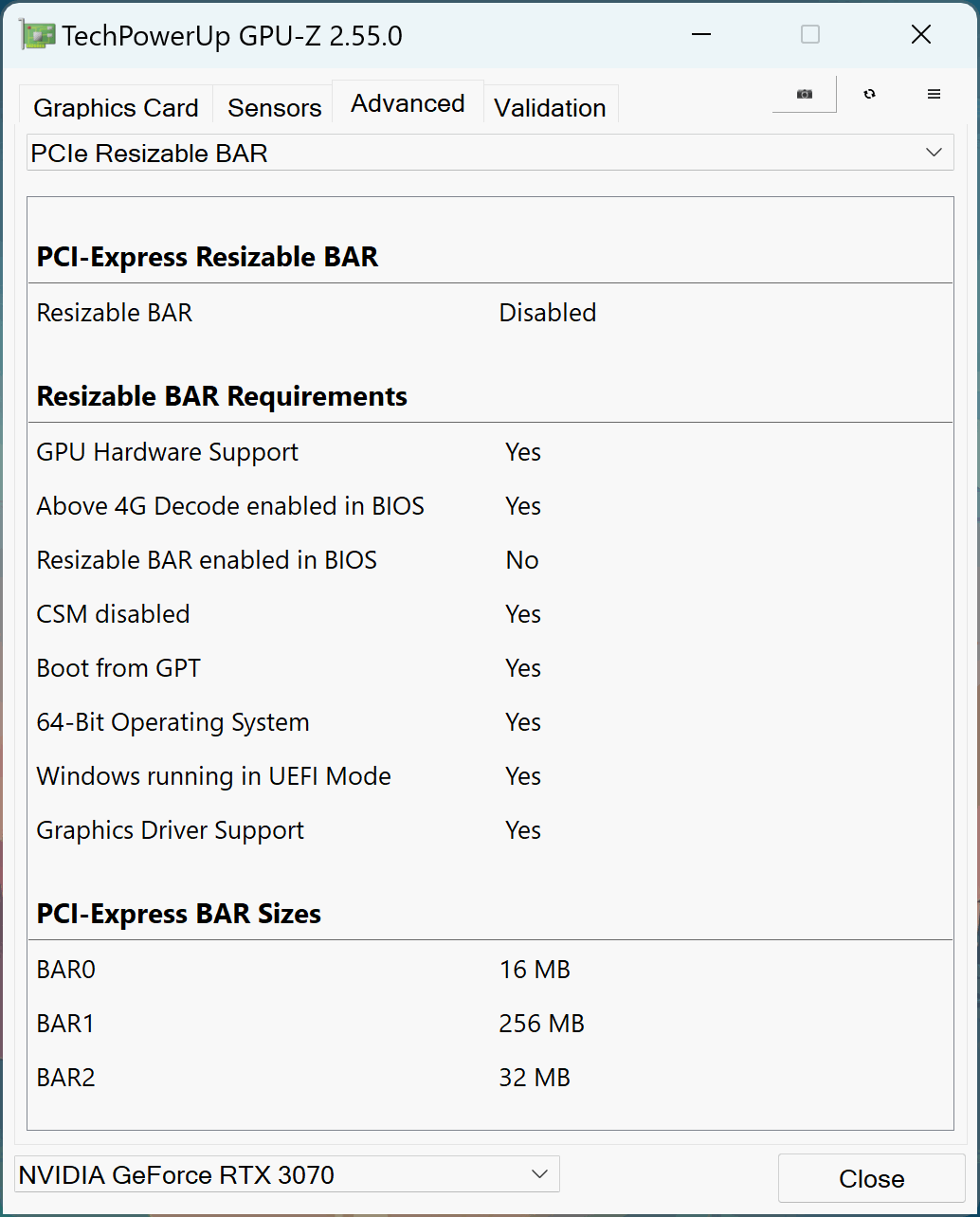Image resolution: width=980 pixels, height=1217 pixels.
Task: Maximize the GPU-Z window
Action: click(x=810, y=35)
